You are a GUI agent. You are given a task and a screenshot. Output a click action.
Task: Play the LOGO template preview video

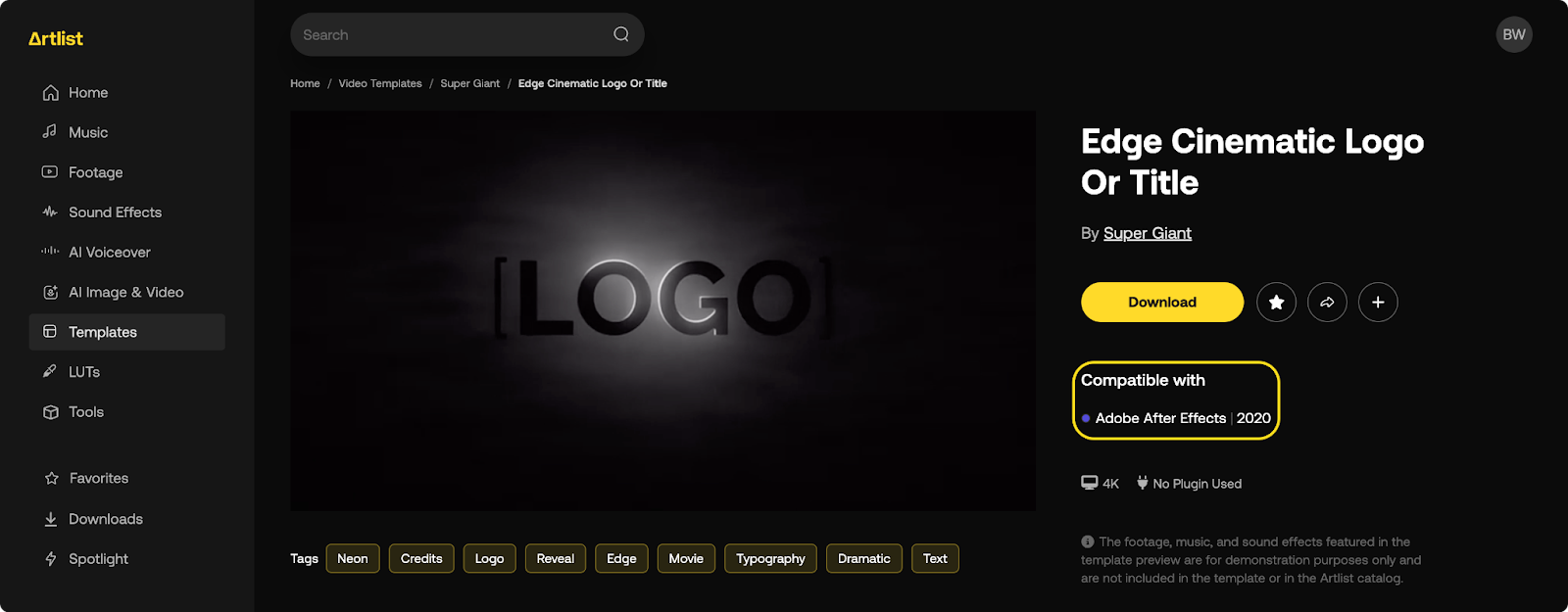662,310
